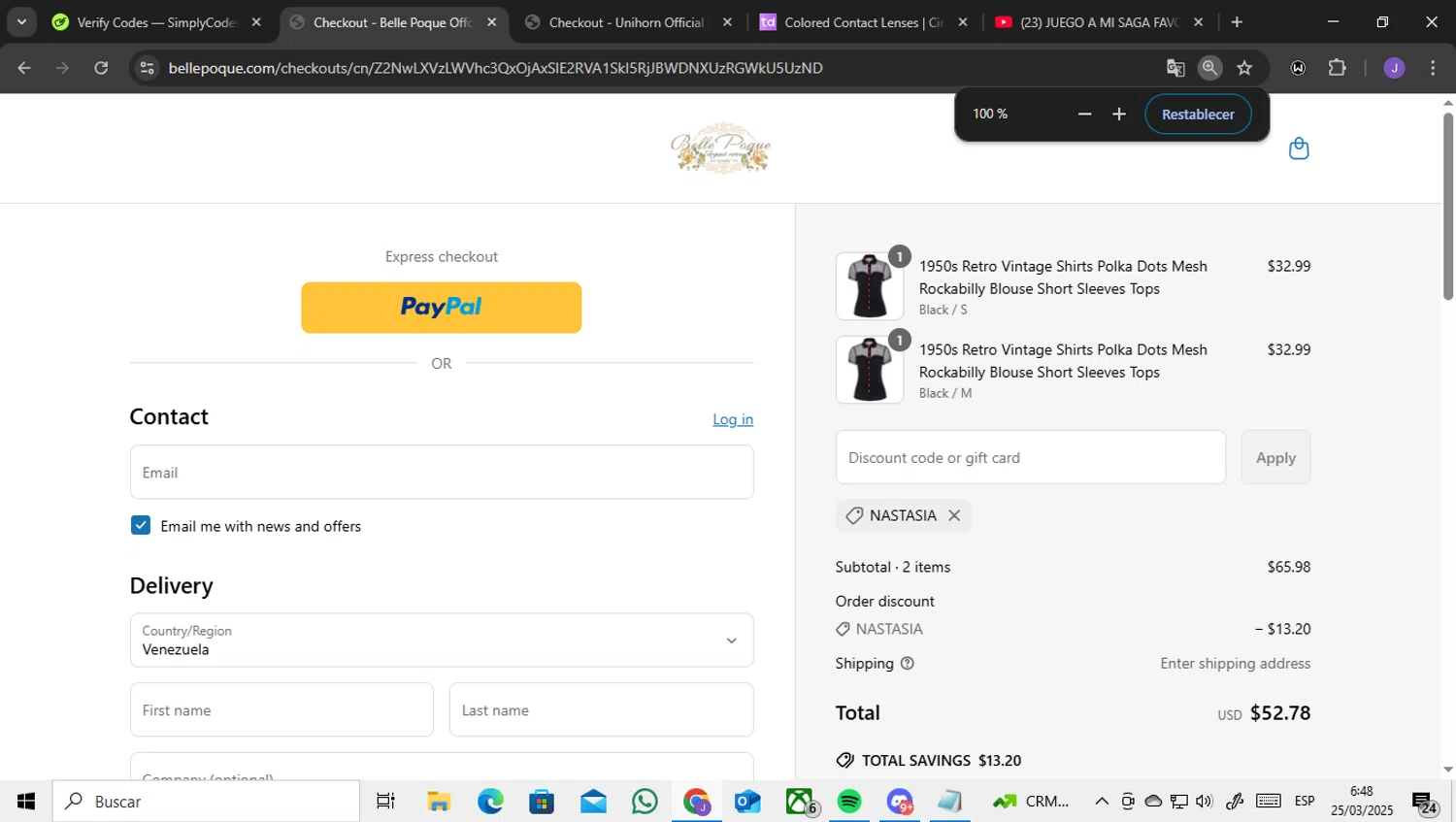Screen dimensions: 1456x822
Task: Open File Explorer from the taskbar
Action: coord(439,802)
